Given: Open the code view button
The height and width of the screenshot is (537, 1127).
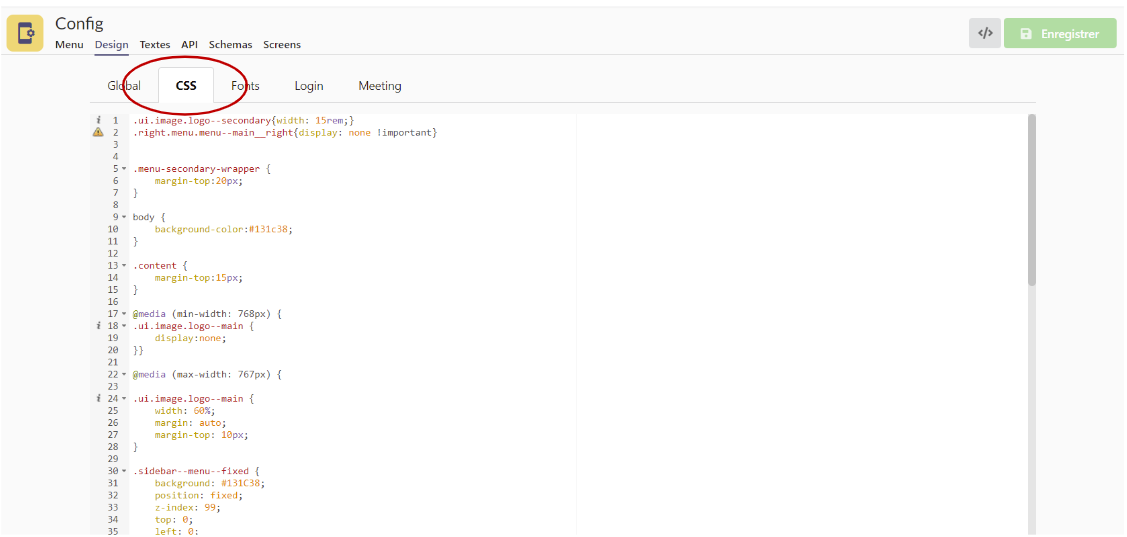Looking at the screenshot, I should (x=984, y=33).
